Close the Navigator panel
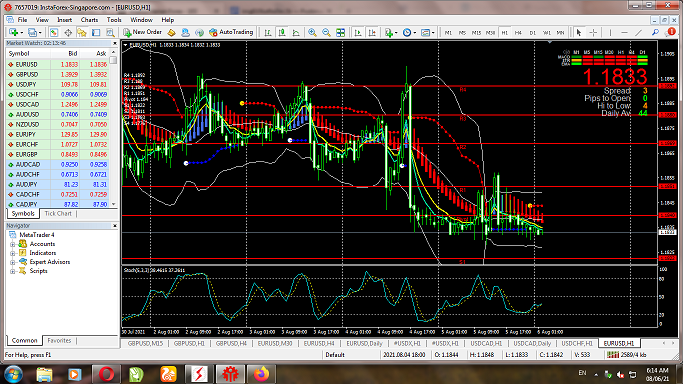This screenshot has width=683, height=384. (115, 226)
